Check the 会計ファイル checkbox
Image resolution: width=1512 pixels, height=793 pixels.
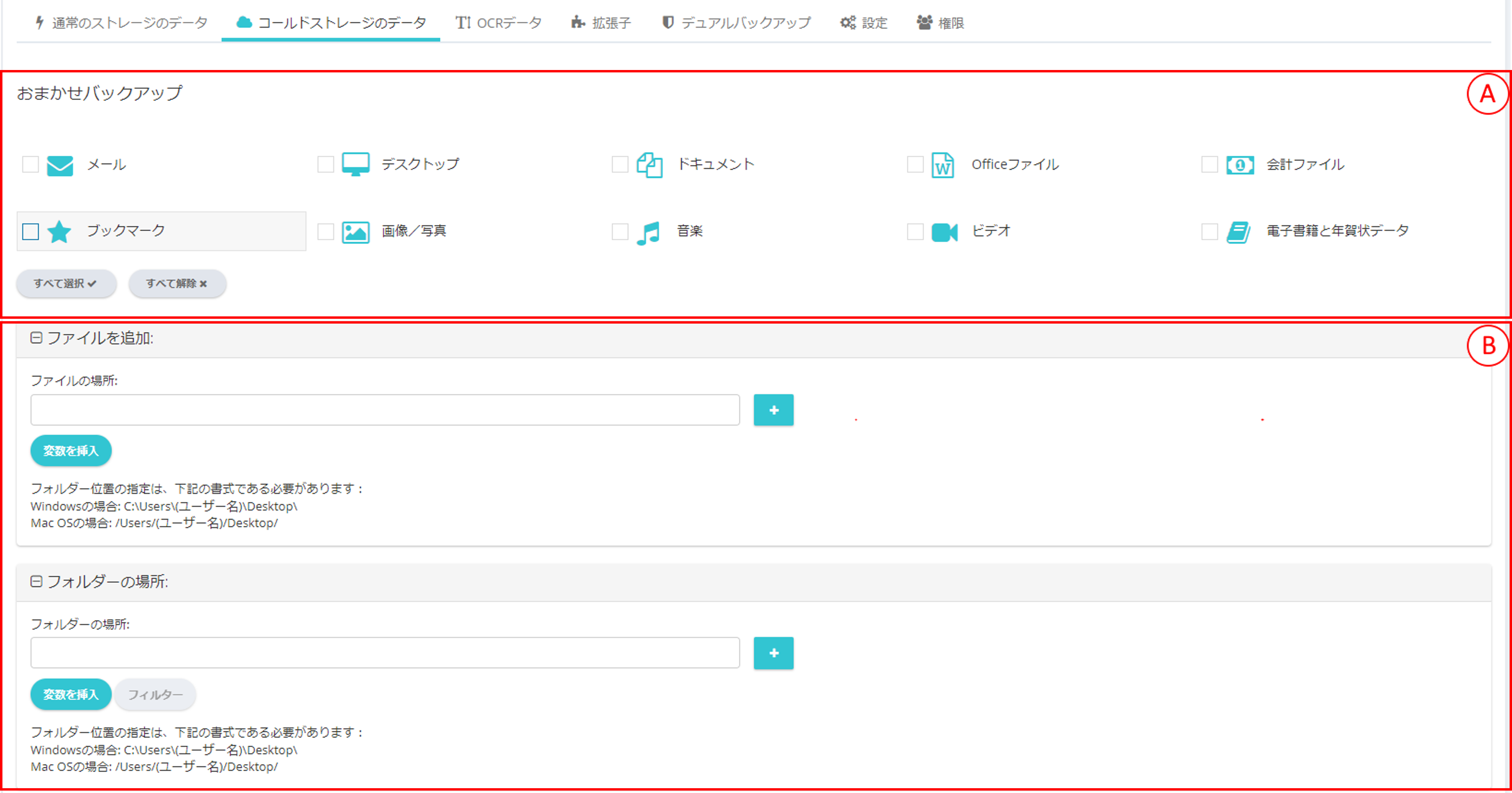coord(1210,164)
